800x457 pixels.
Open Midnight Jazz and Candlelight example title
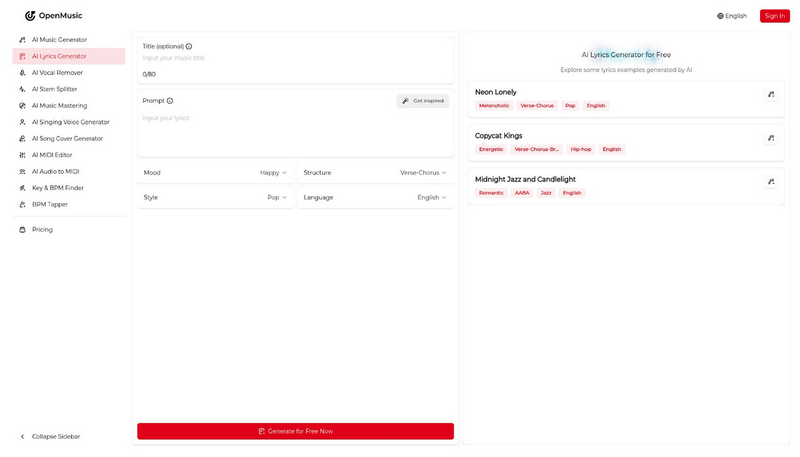click(525, 180)
